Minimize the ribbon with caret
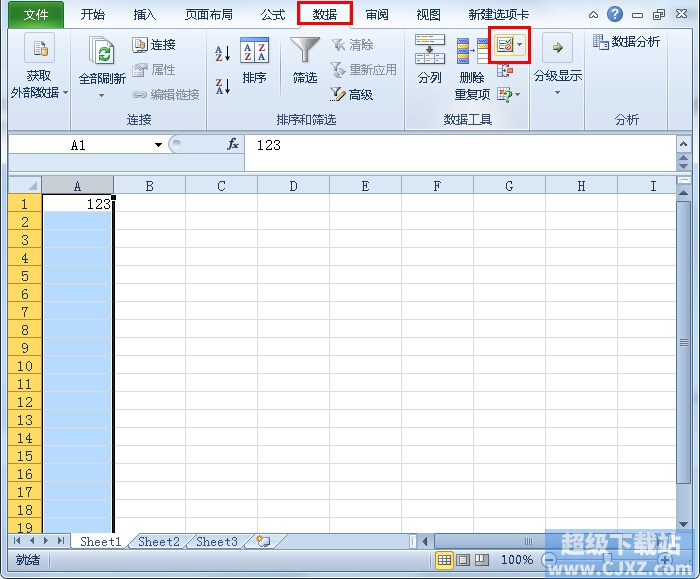The height and width of the screenshot is (579, 700). [593, 15]
